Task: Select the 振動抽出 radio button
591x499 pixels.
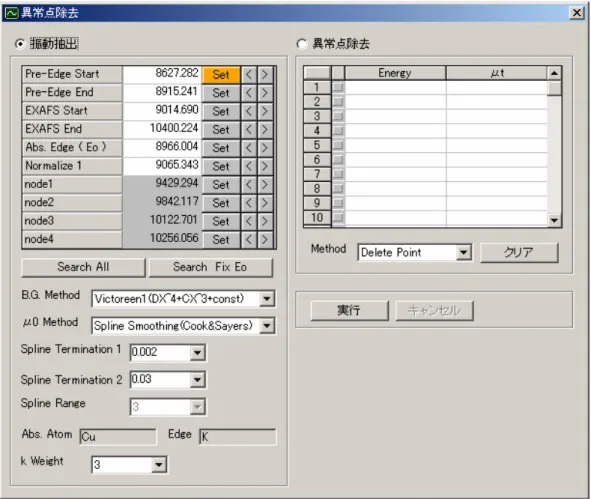Action: (20, 44)
